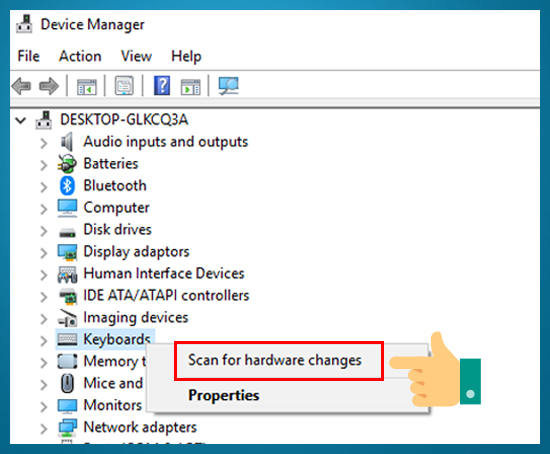Select the Display adaptors label
Viewport: 550px width, 454px height.
[136, 252]
